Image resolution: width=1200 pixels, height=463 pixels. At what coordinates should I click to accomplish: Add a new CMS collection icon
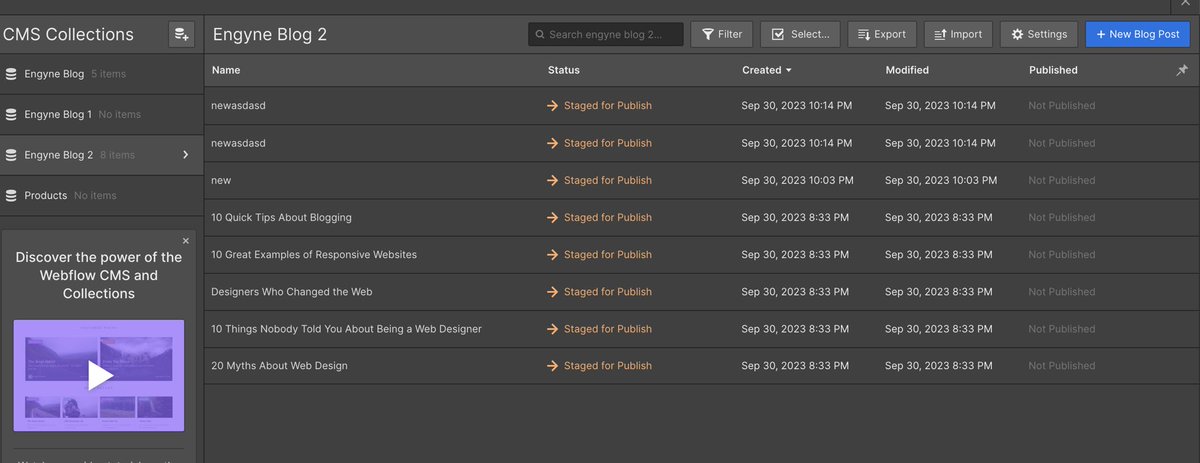pos(181,34)
